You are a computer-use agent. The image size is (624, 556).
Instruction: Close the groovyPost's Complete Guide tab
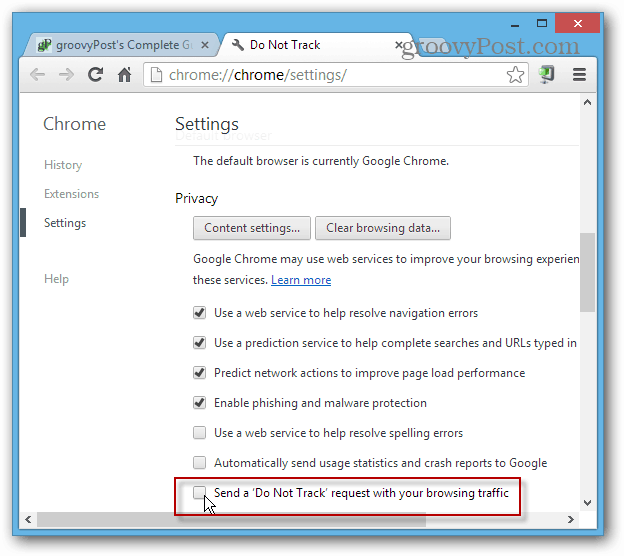click(x=205, y=45)
